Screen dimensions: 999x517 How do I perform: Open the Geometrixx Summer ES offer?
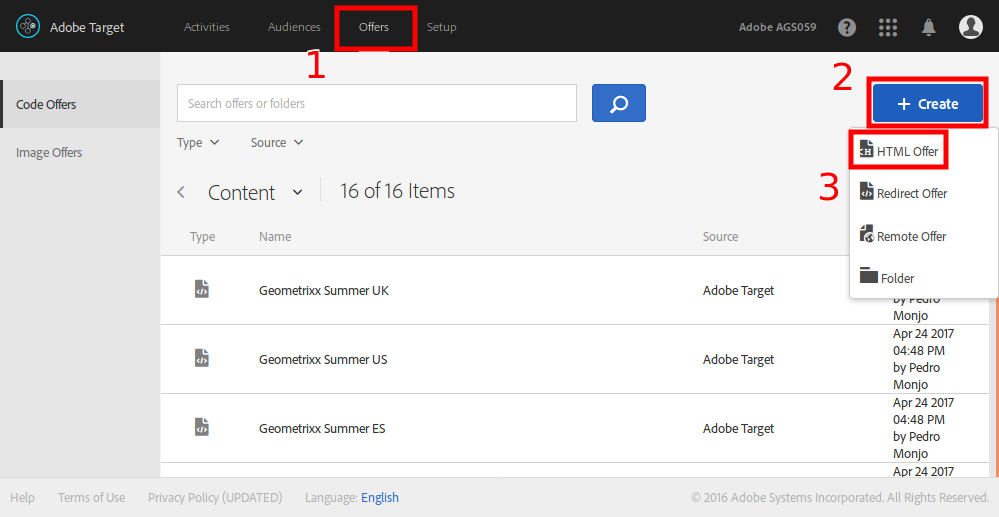[x=322, y=428]
